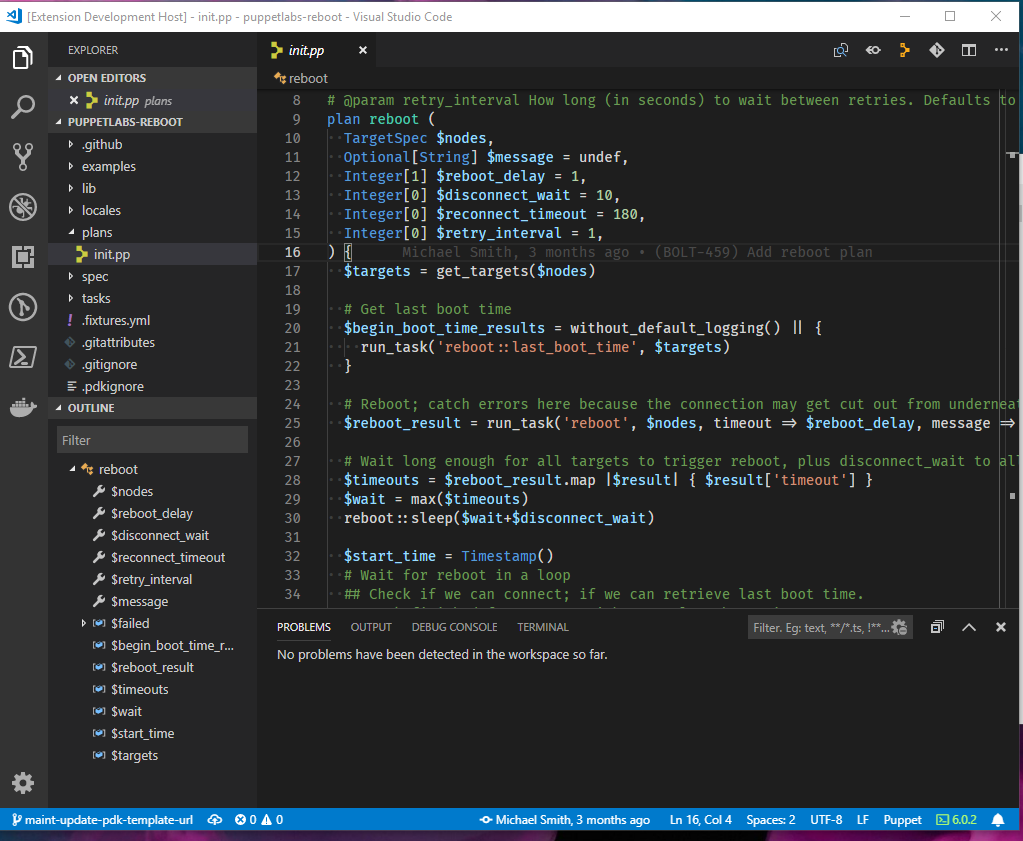Screen dimensions: 1023x841
Task: Click the UTF-8 encoding status item
Action: pos(826,819)
